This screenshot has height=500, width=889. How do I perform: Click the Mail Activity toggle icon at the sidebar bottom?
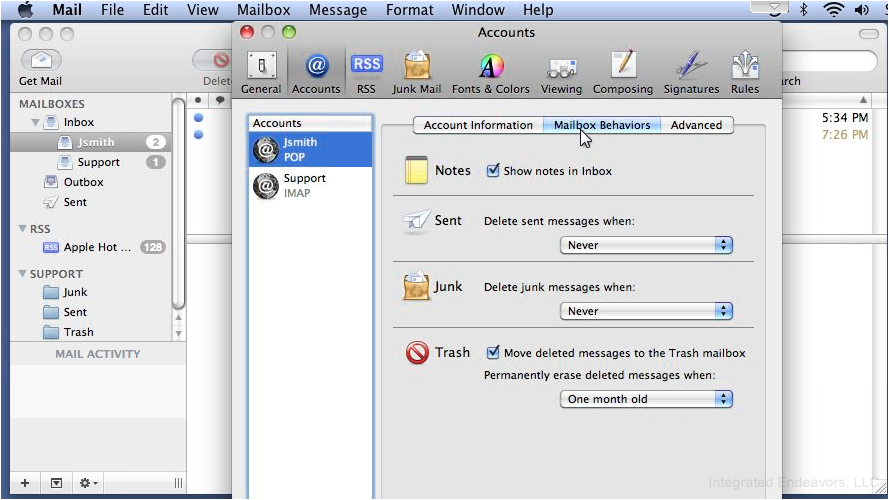tap(56, 483)
